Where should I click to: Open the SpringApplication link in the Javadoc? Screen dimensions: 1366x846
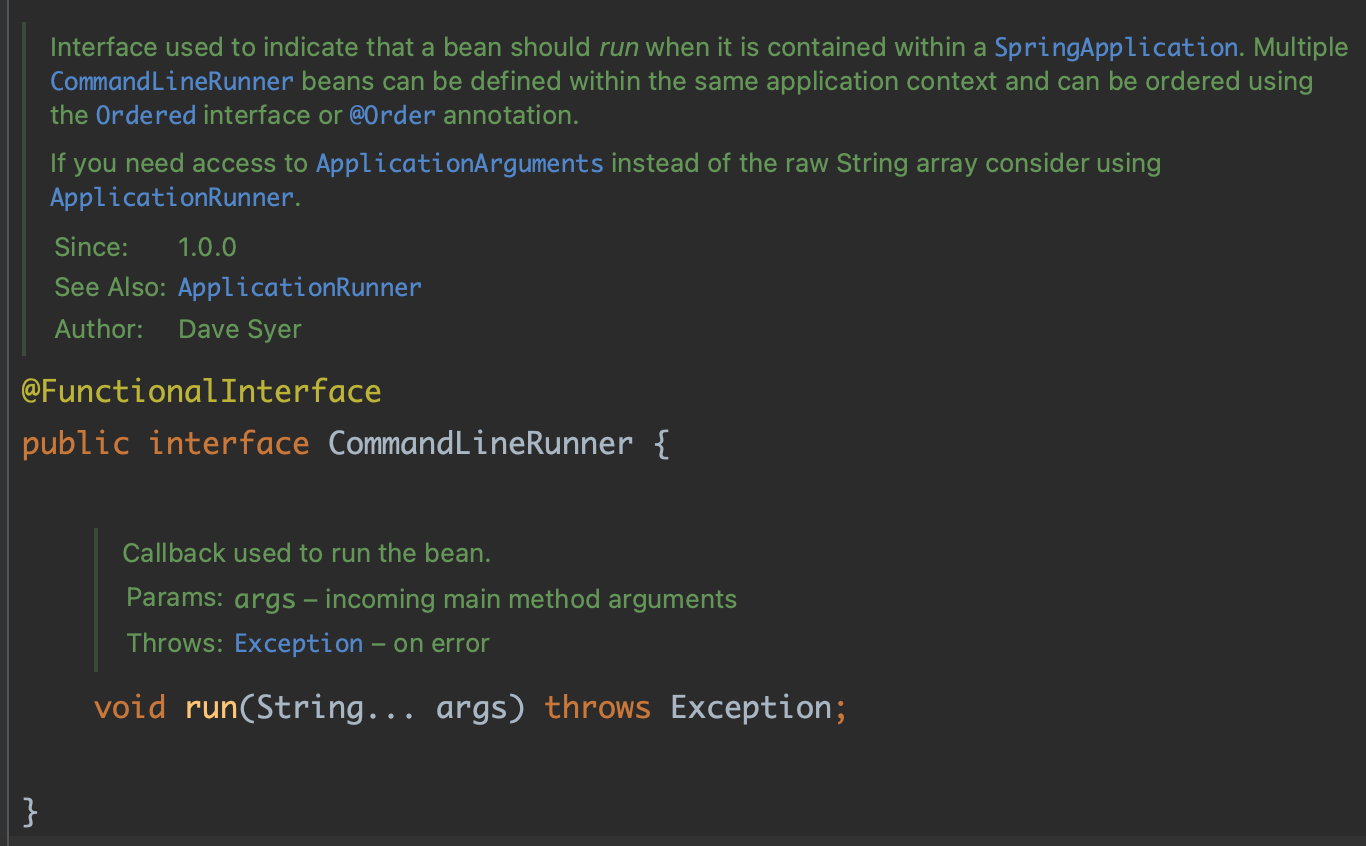coord(1115,47)
